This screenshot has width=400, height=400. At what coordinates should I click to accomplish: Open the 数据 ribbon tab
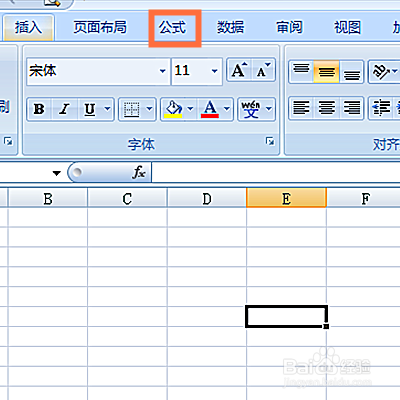click(x=230, y=27)
